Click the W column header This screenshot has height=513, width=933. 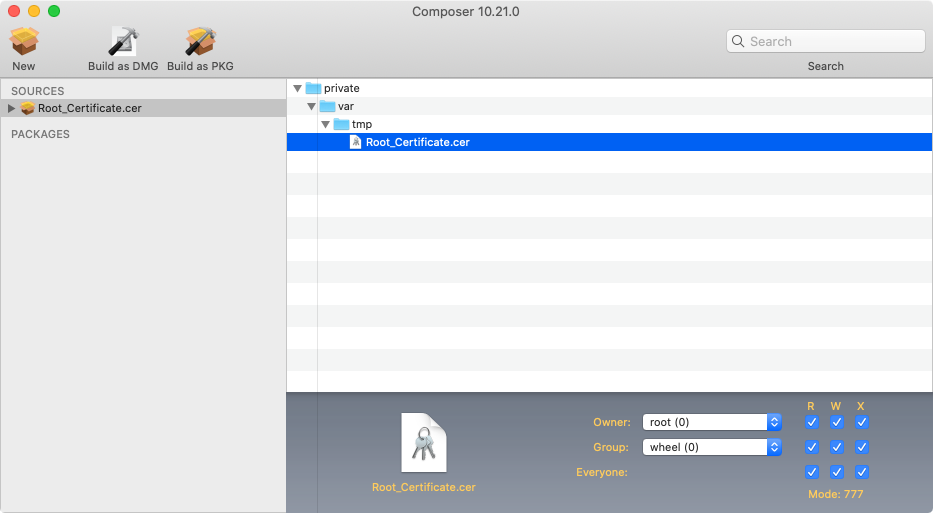(x=836, y=406)
